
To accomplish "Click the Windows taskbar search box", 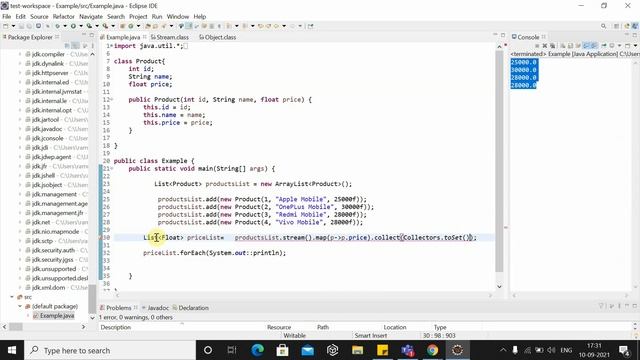I will tap(110, 350).
